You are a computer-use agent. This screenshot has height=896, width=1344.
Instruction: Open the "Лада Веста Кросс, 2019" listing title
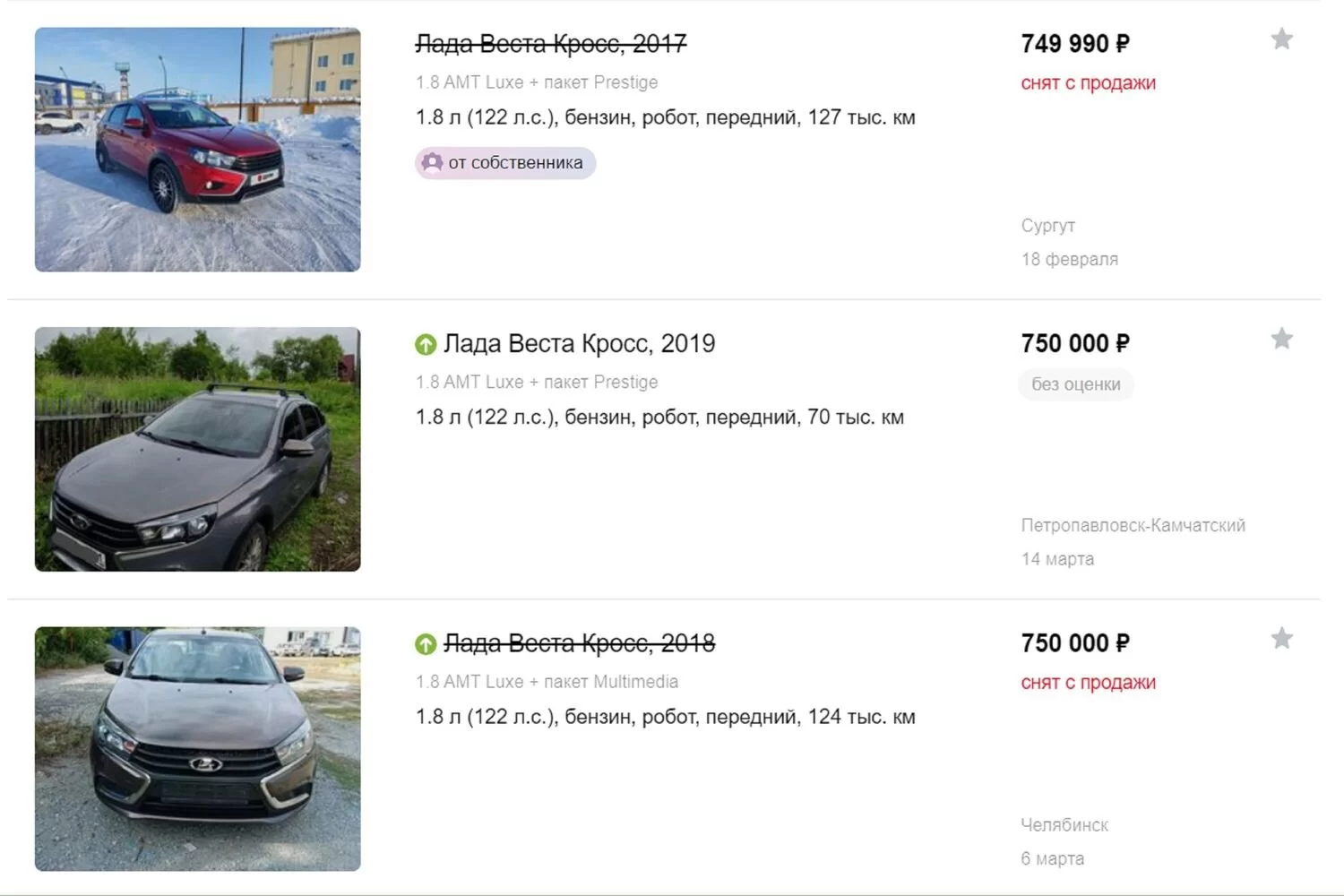click(579, 344)
